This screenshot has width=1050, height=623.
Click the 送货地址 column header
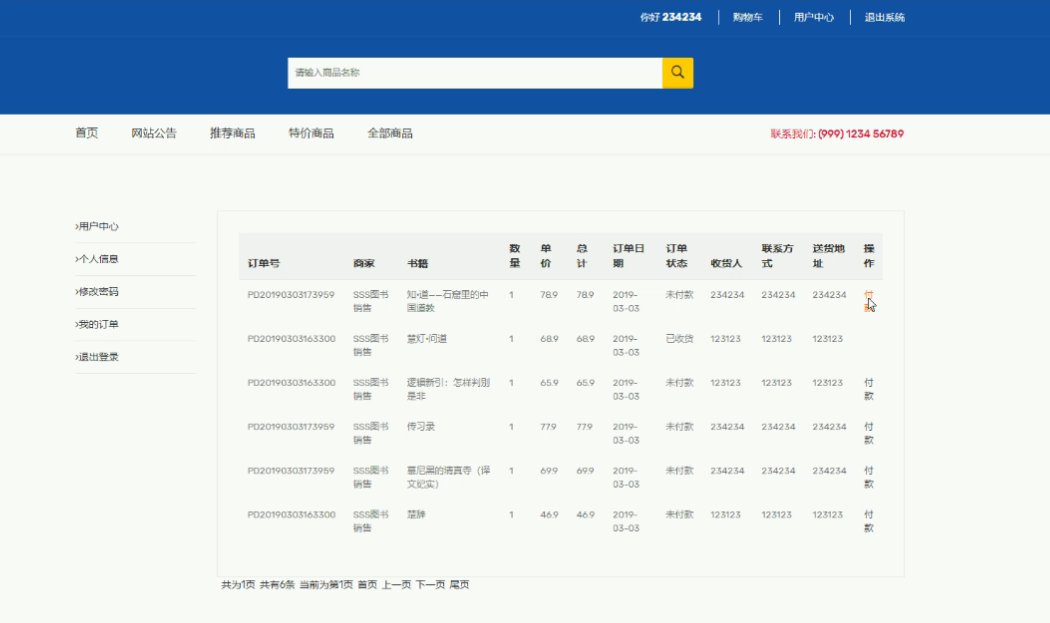(x=828, y=256)
